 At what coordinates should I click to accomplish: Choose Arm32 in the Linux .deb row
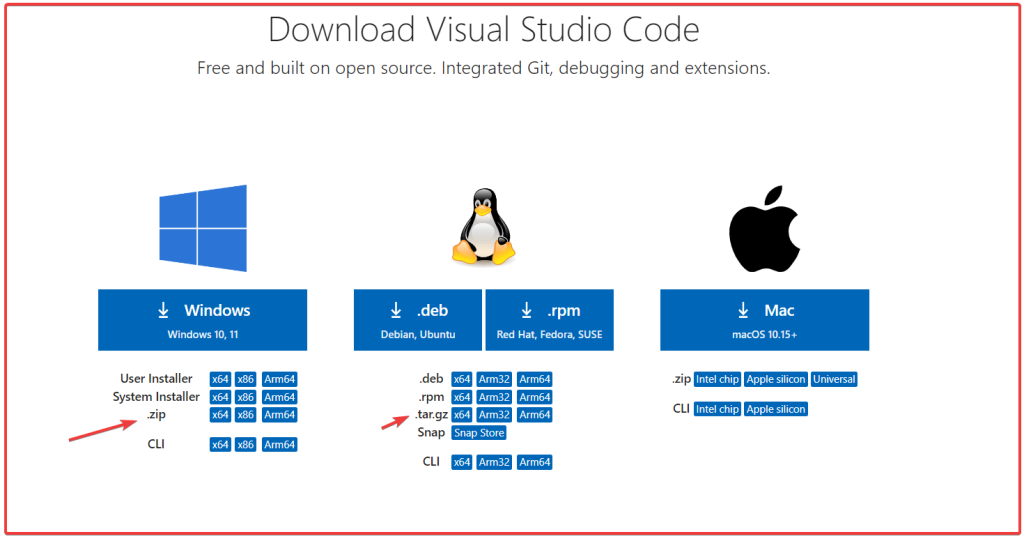tap(494, 379)
